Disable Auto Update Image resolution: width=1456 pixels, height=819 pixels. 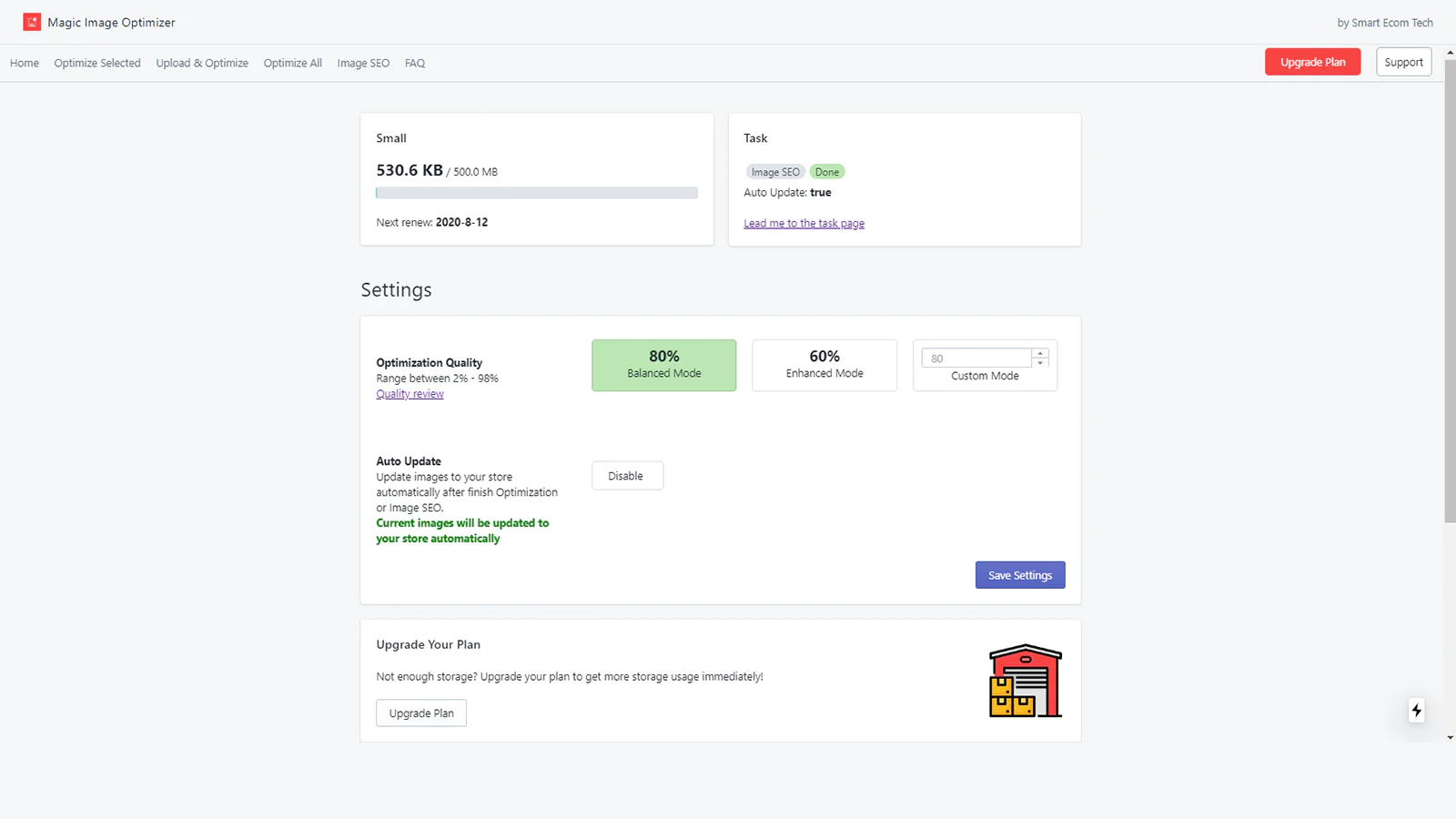tap(627, 475)
